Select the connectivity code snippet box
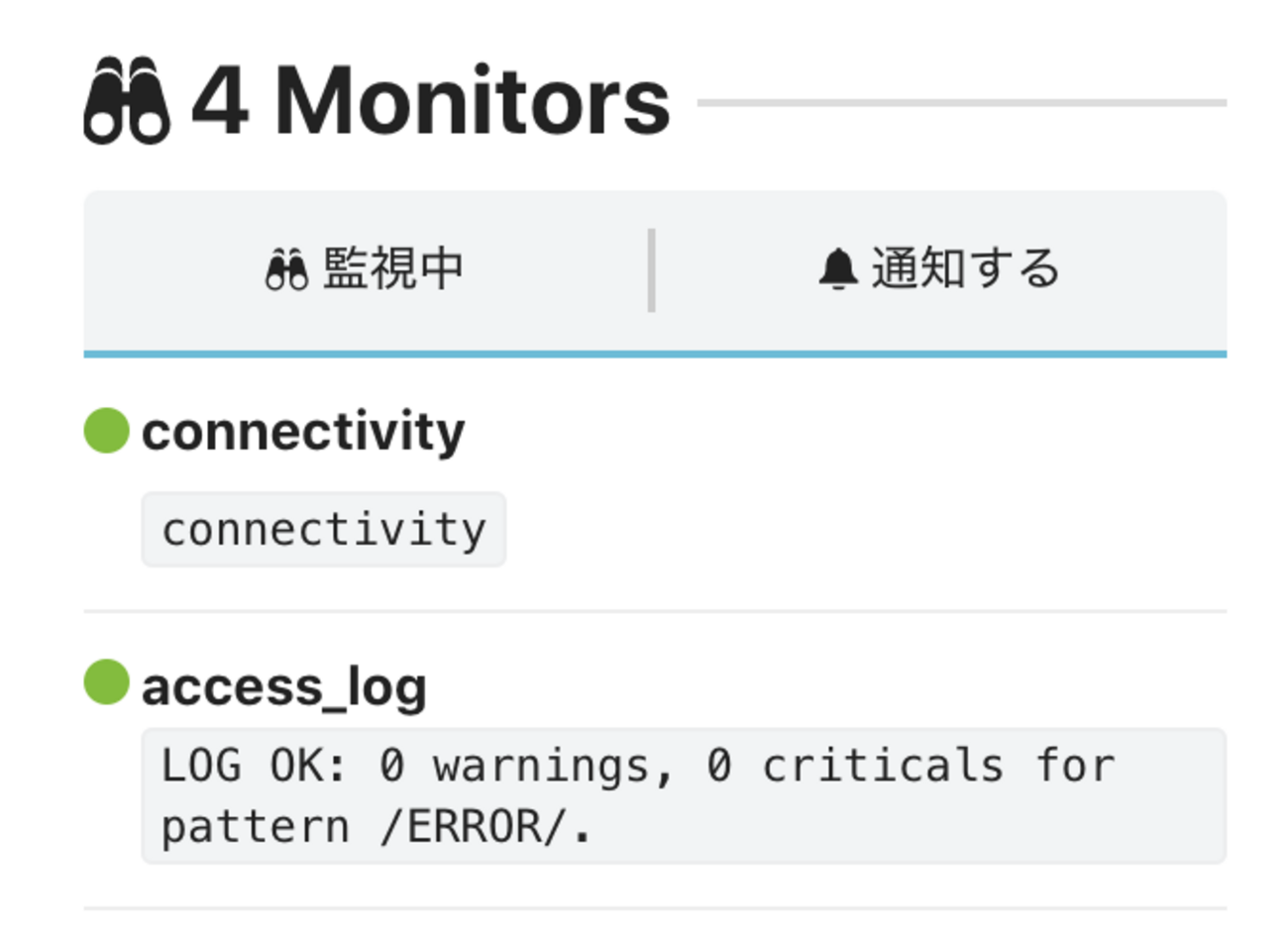 324,530
